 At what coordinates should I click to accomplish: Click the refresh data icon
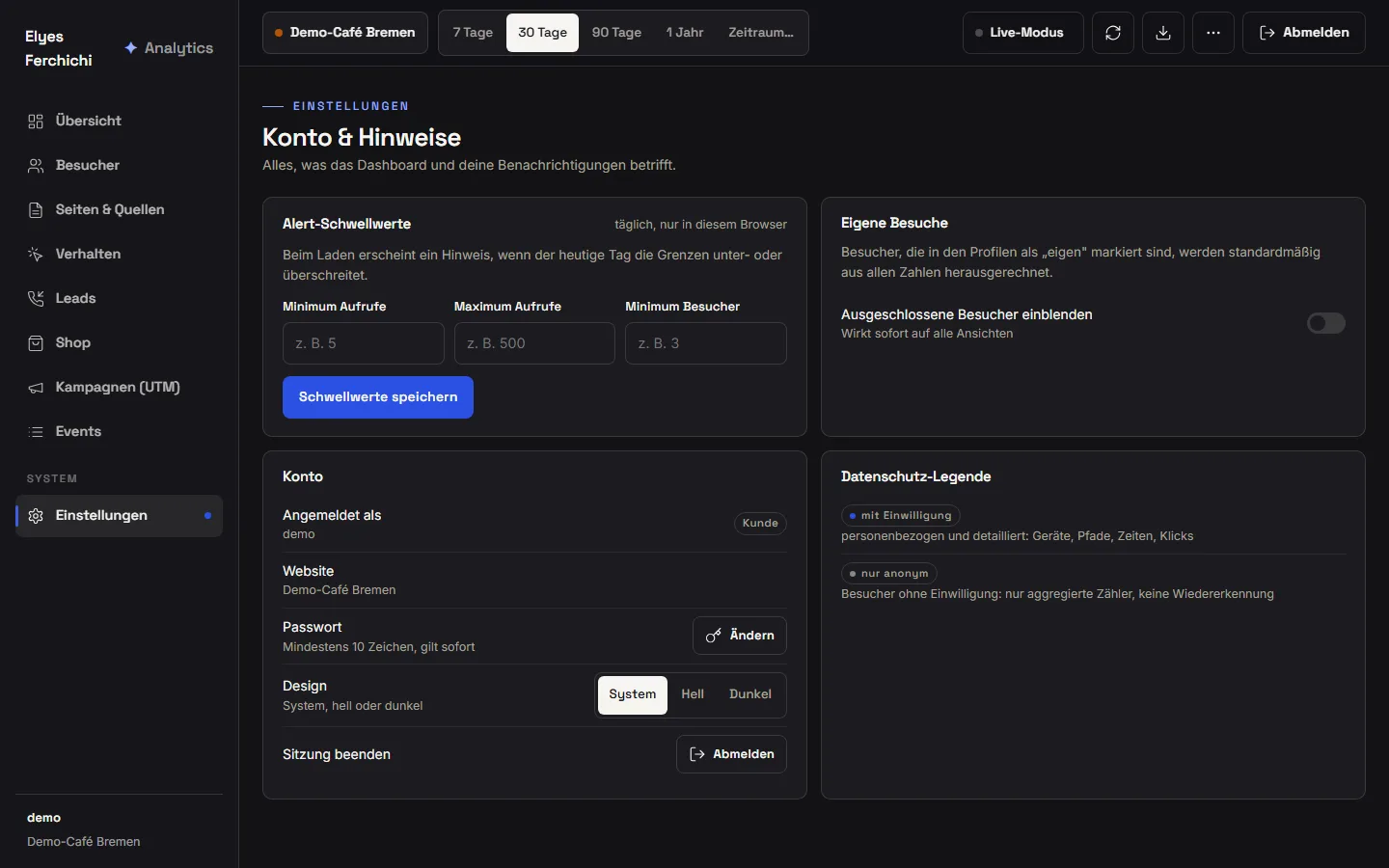tap(1113, 33)
